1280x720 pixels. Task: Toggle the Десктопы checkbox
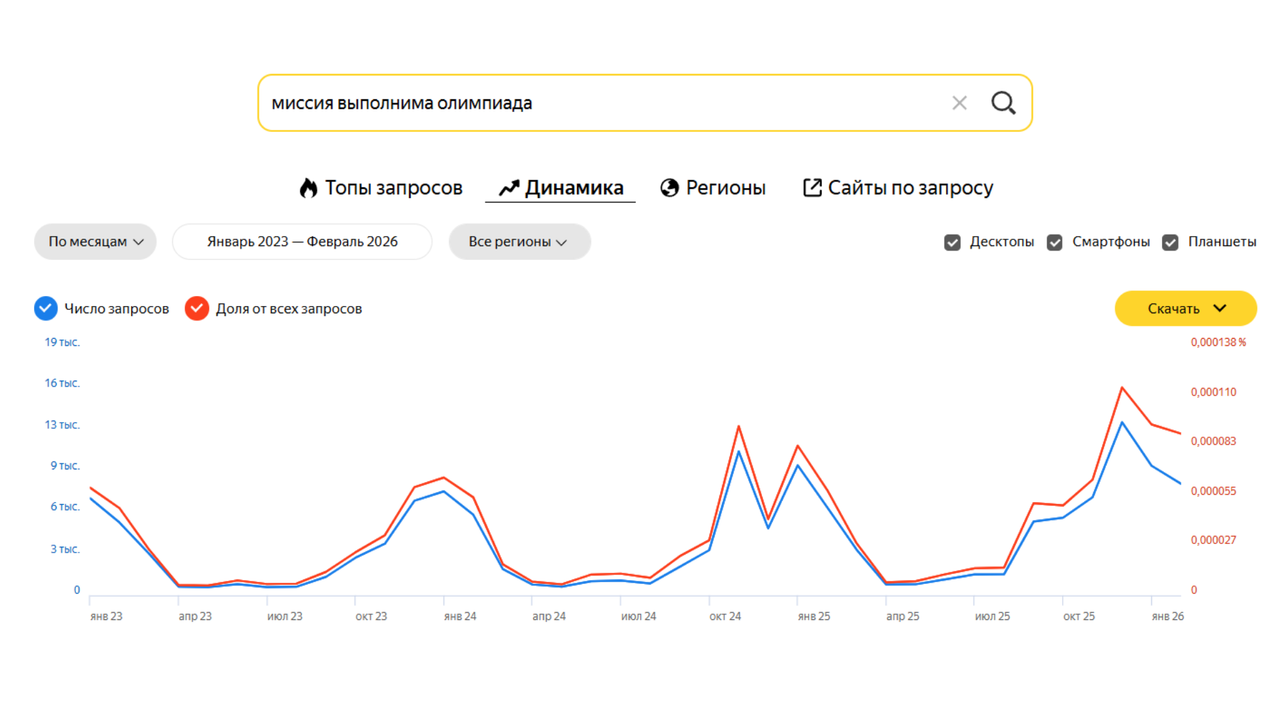pyautogui.click(x=952, y=242)
